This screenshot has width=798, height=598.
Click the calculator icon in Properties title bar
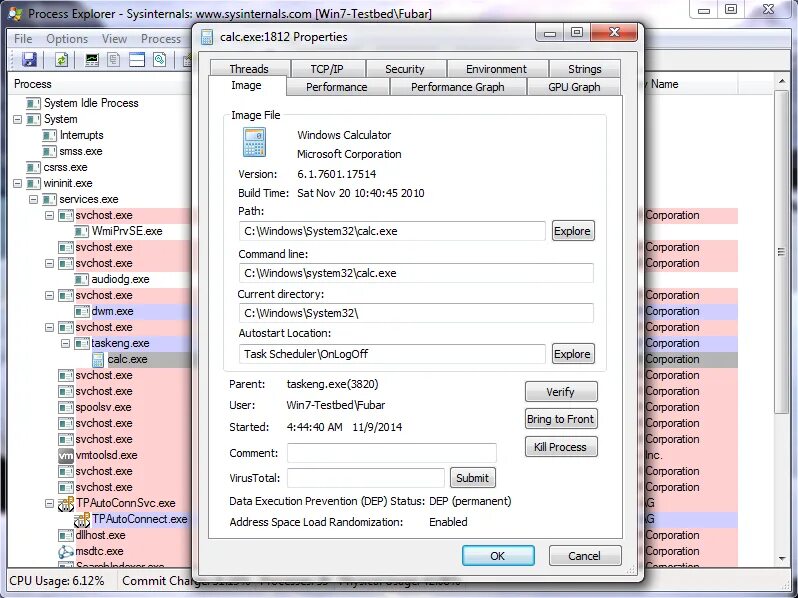coord(207,37)
